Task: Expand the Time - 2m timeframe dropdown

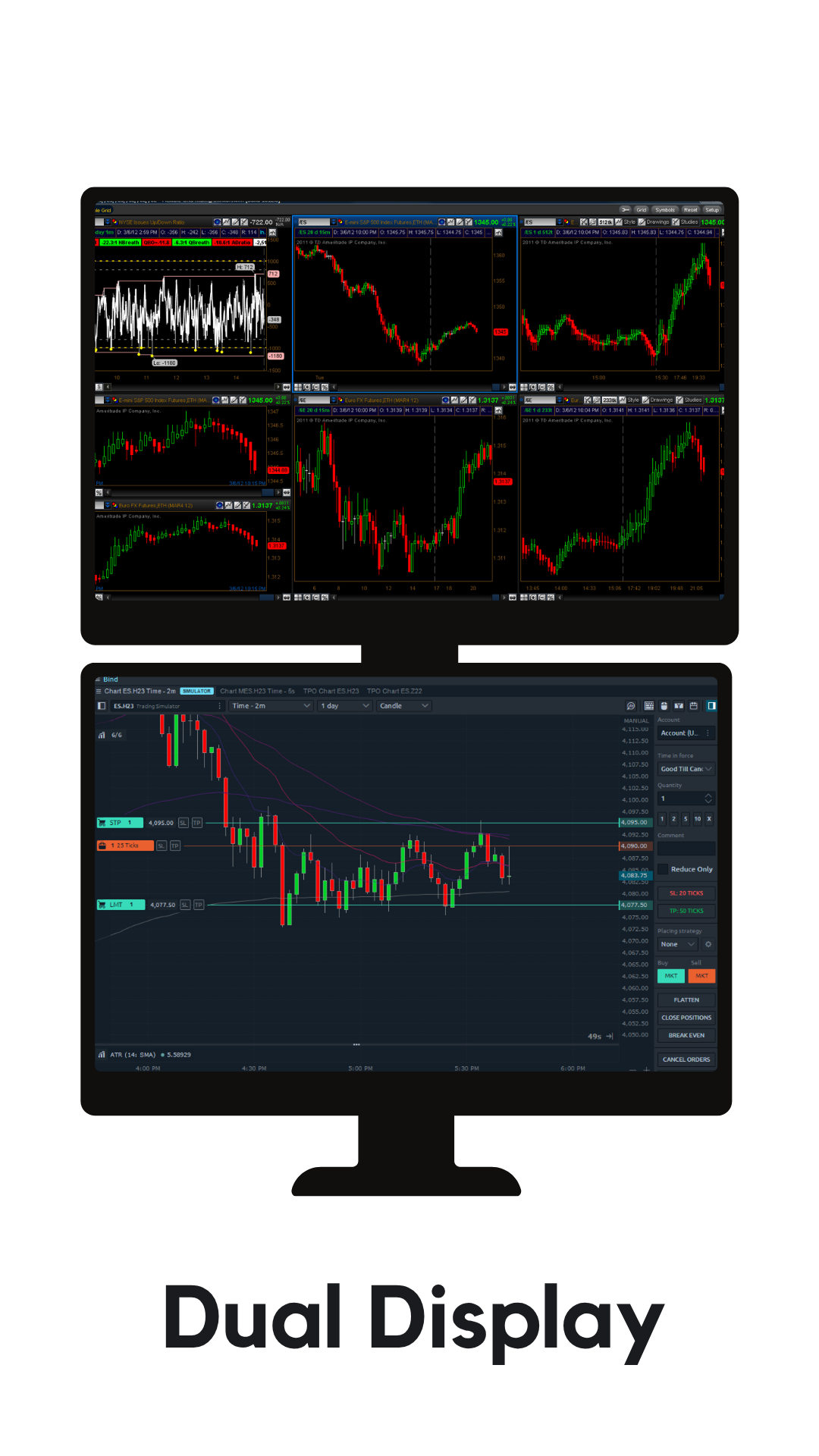Action: tap(271, 706)
